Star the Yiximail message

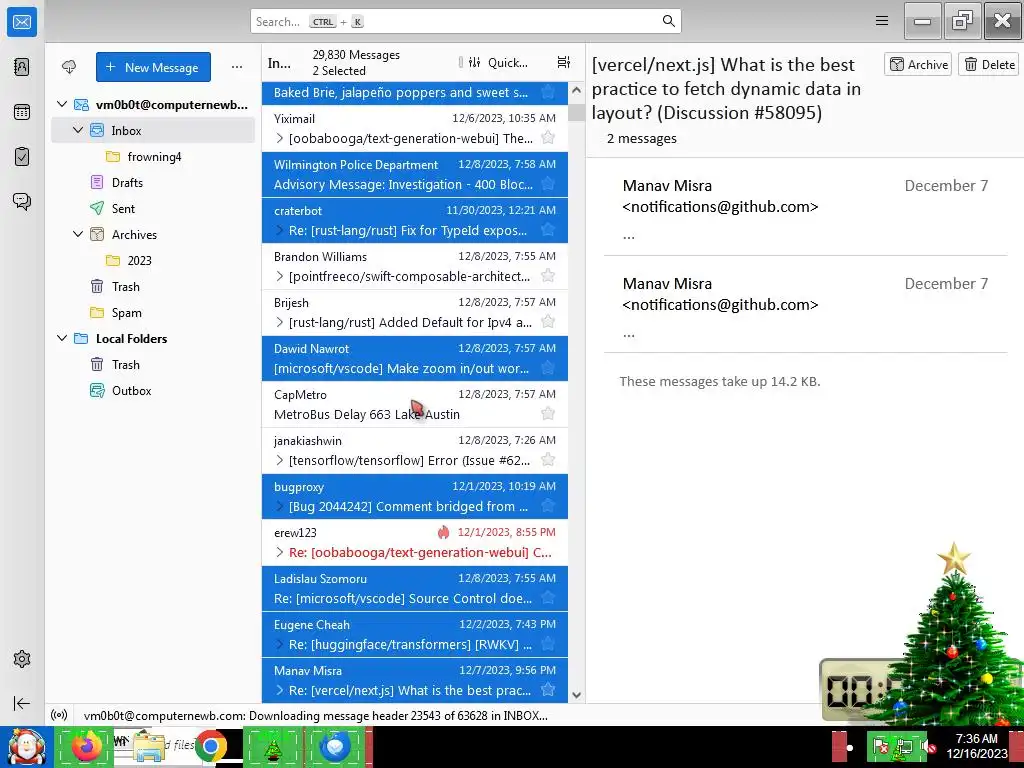coord(548,138)
